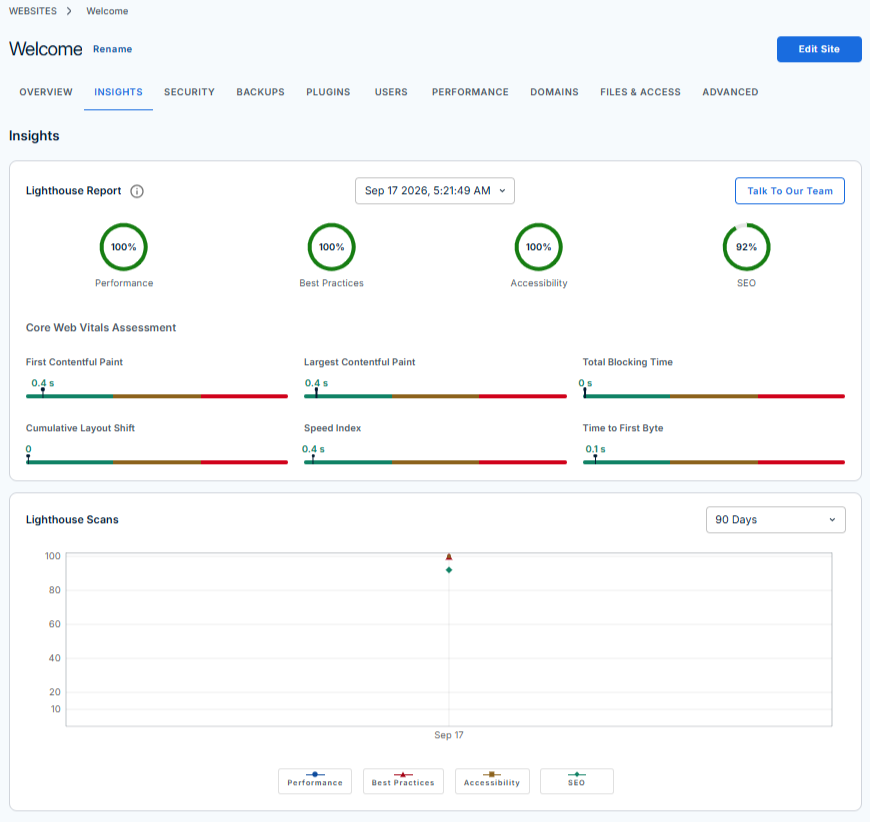
Task: Click the 'Core Web Vitals Assessment' heading
Action: [101, 327]
